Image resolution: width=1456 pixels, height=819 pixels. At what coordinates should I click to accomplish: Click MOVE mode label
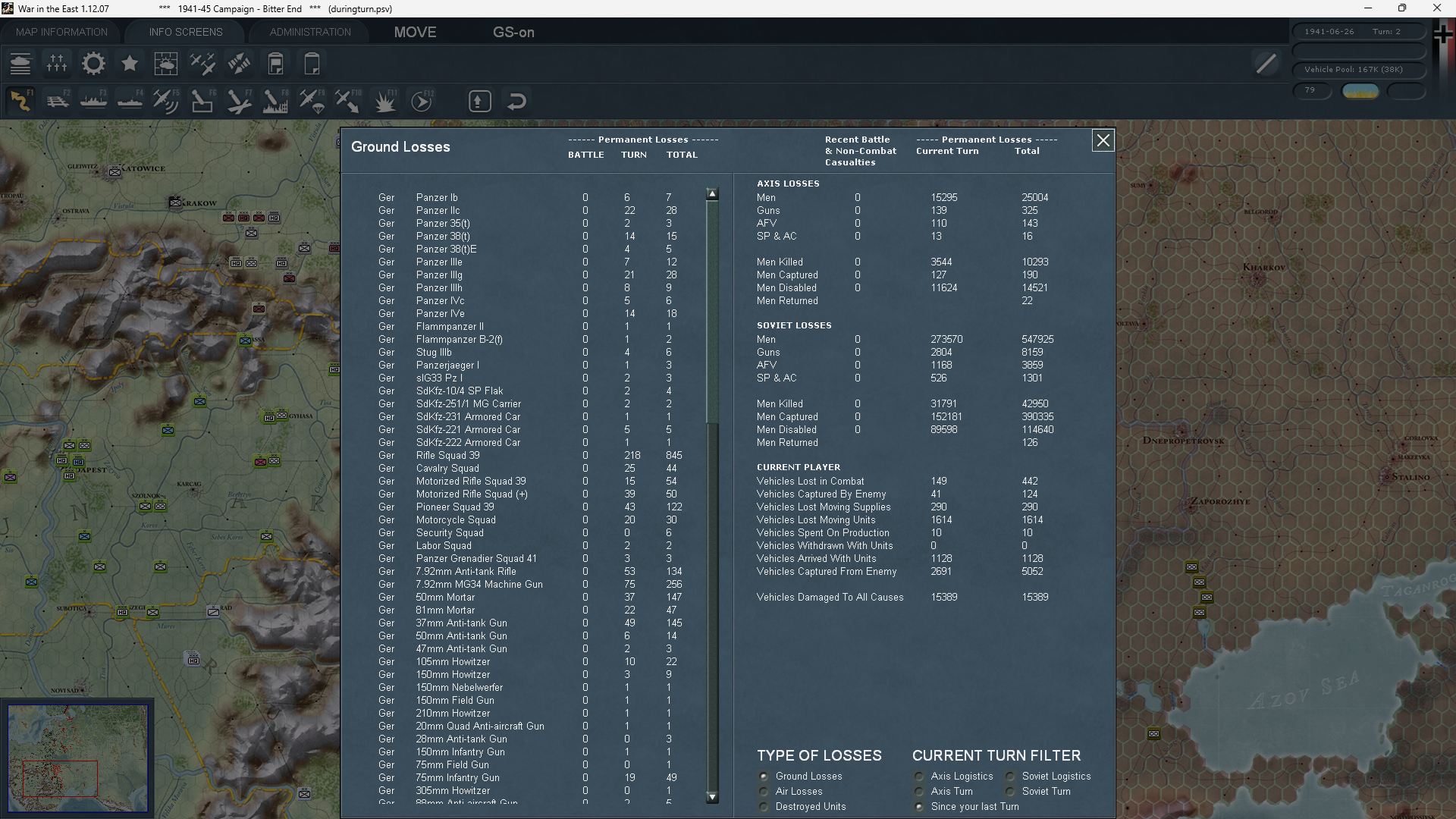[415, 32]
